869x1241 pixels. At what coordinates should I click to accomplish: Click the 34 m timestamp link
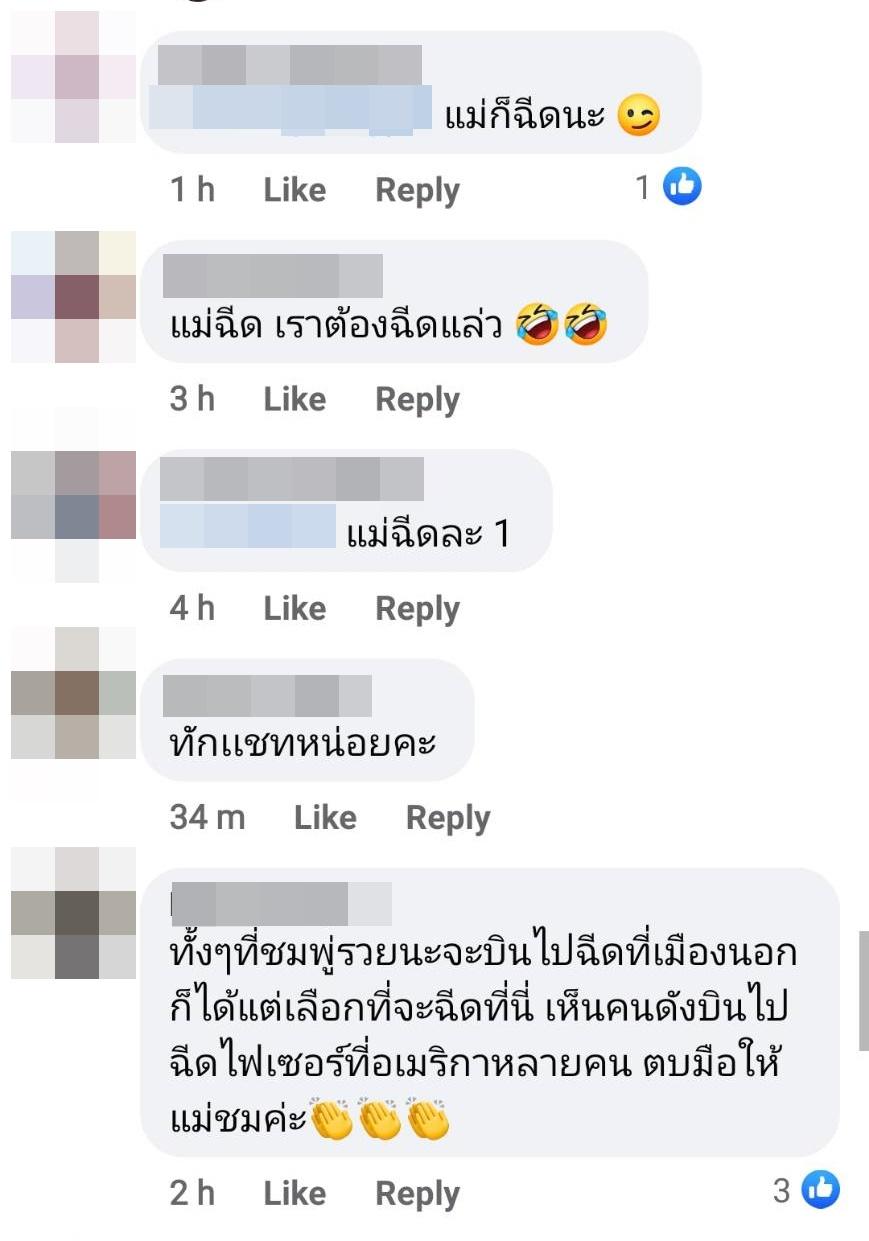(207, 818)
